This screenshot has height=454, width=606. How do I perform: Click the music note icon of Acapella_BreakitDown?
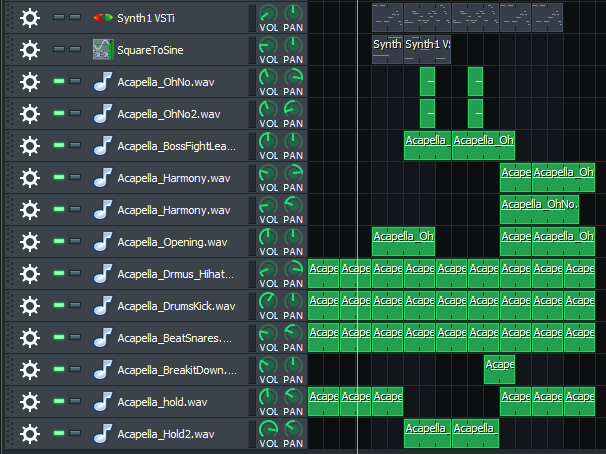pos(103,370)
